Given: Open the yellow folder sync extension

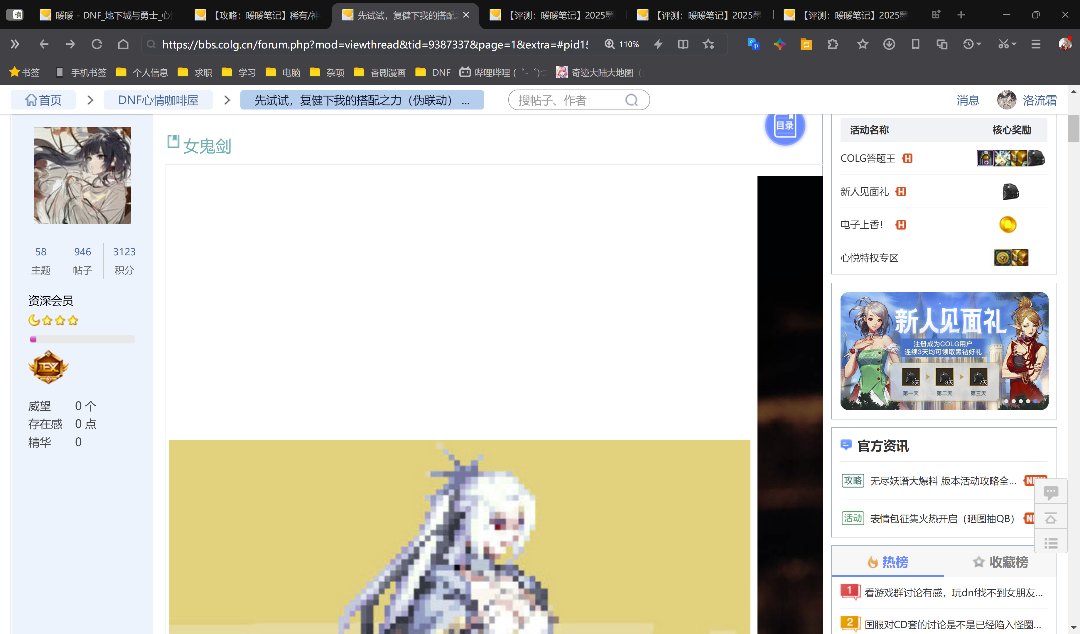Looking at the screenshot, I should (806, 44).
